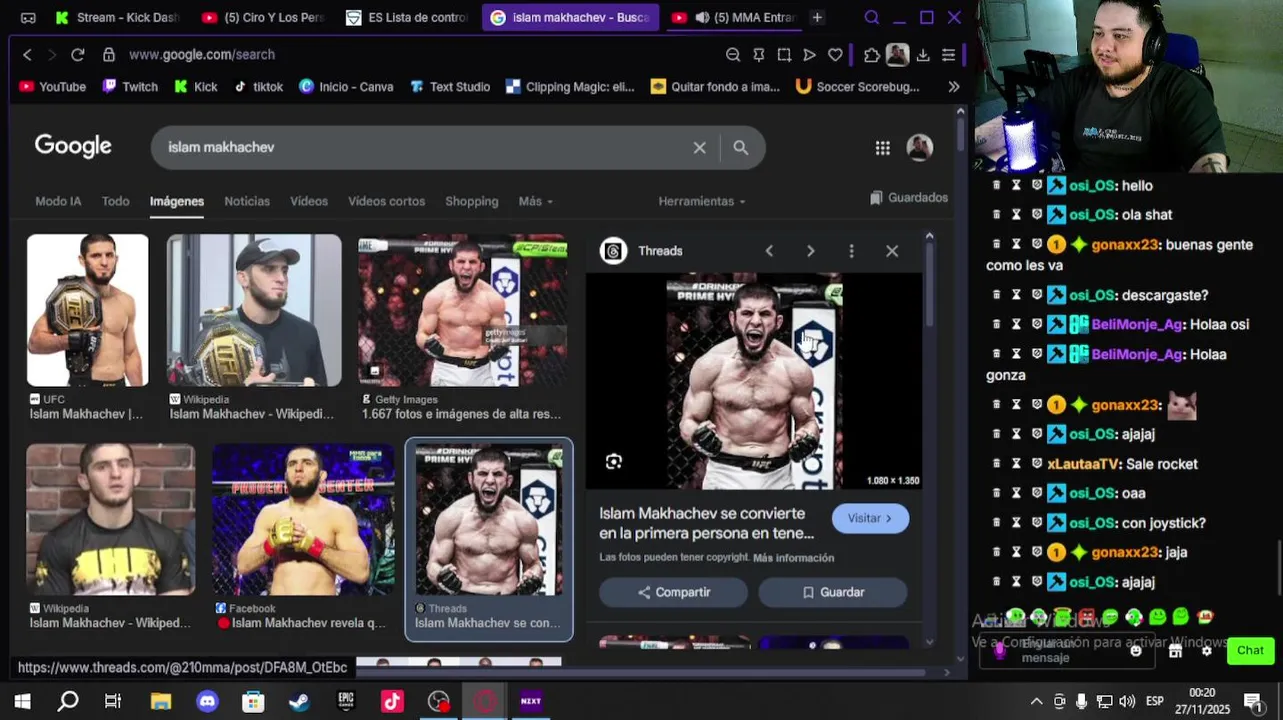Open Windows Start menu
Screen dimensions: 1283x720
22,701
